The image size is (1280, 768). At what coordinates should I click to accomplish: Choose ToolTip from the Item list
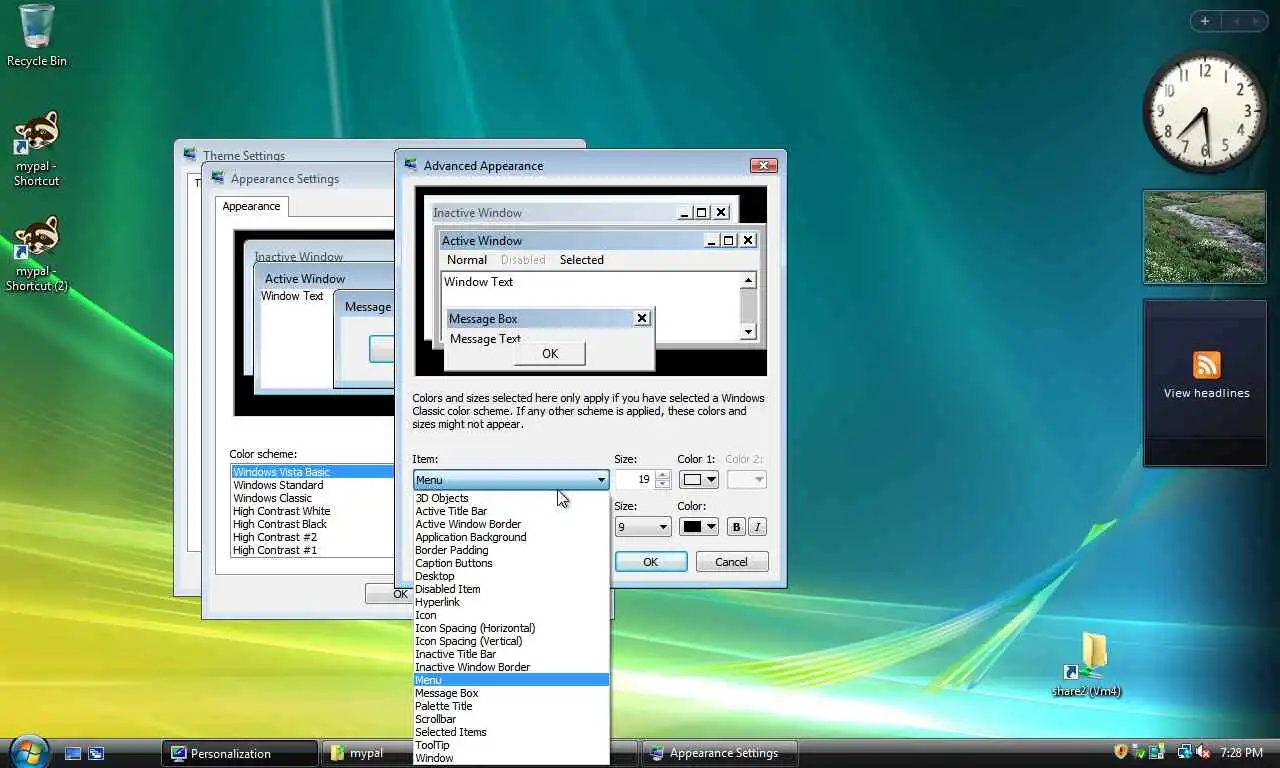tap(511, 745)
